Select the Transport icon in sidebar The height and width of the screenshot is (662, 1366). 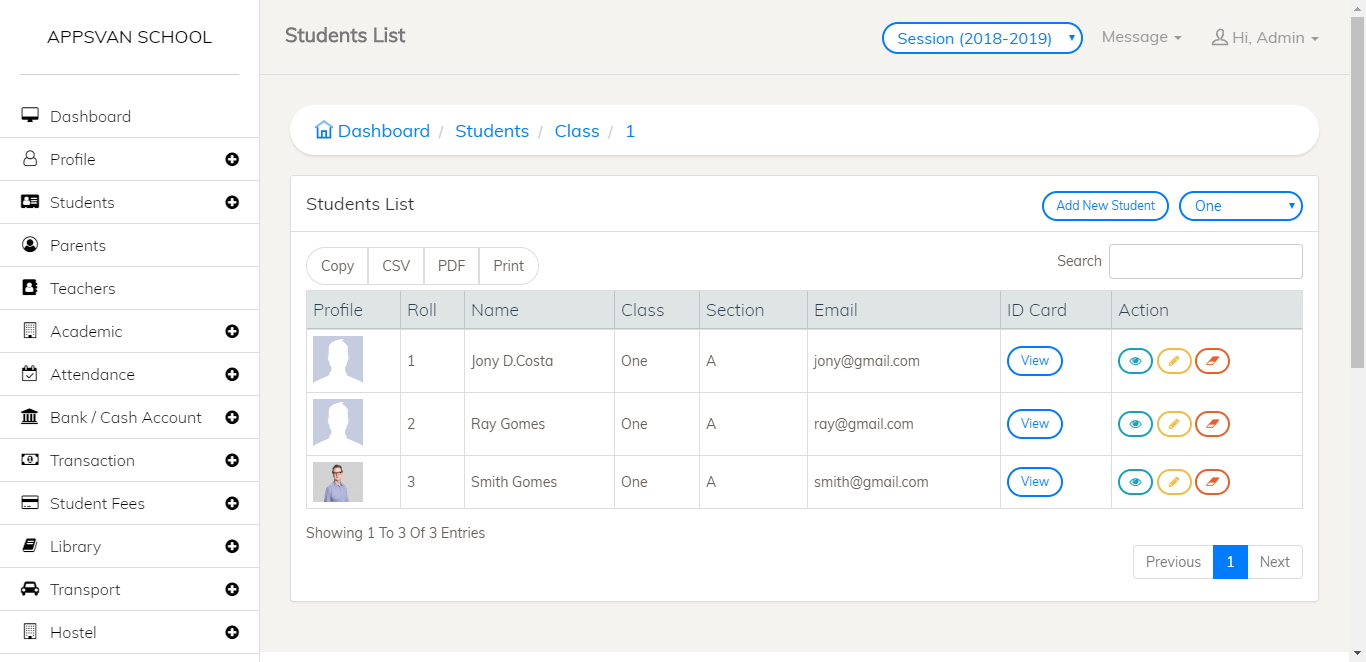tap(30, 589)
